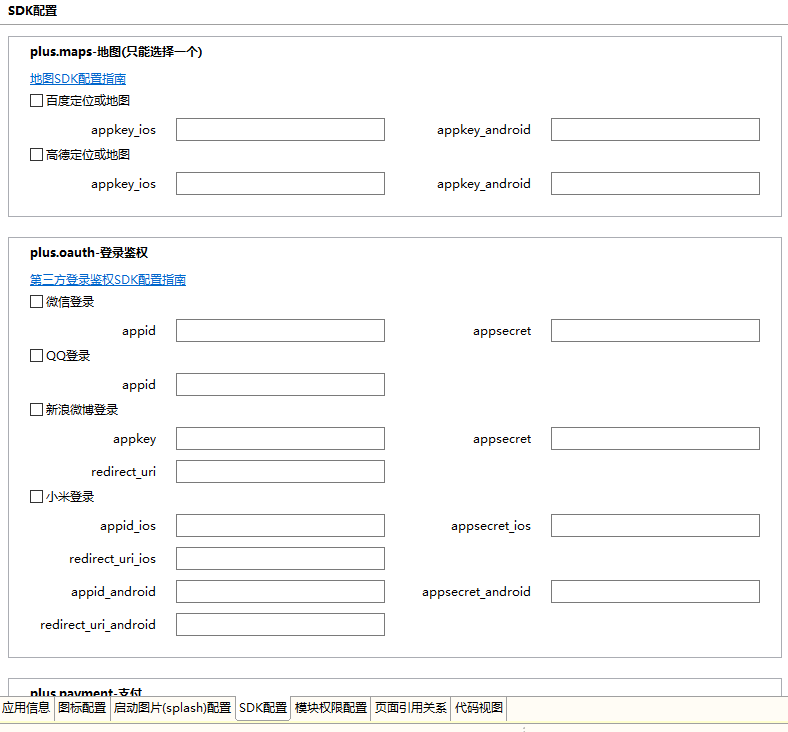Focus Gaode appkey_ios input field
Screen dimensions: 788x732
click(x=280, y=183)
